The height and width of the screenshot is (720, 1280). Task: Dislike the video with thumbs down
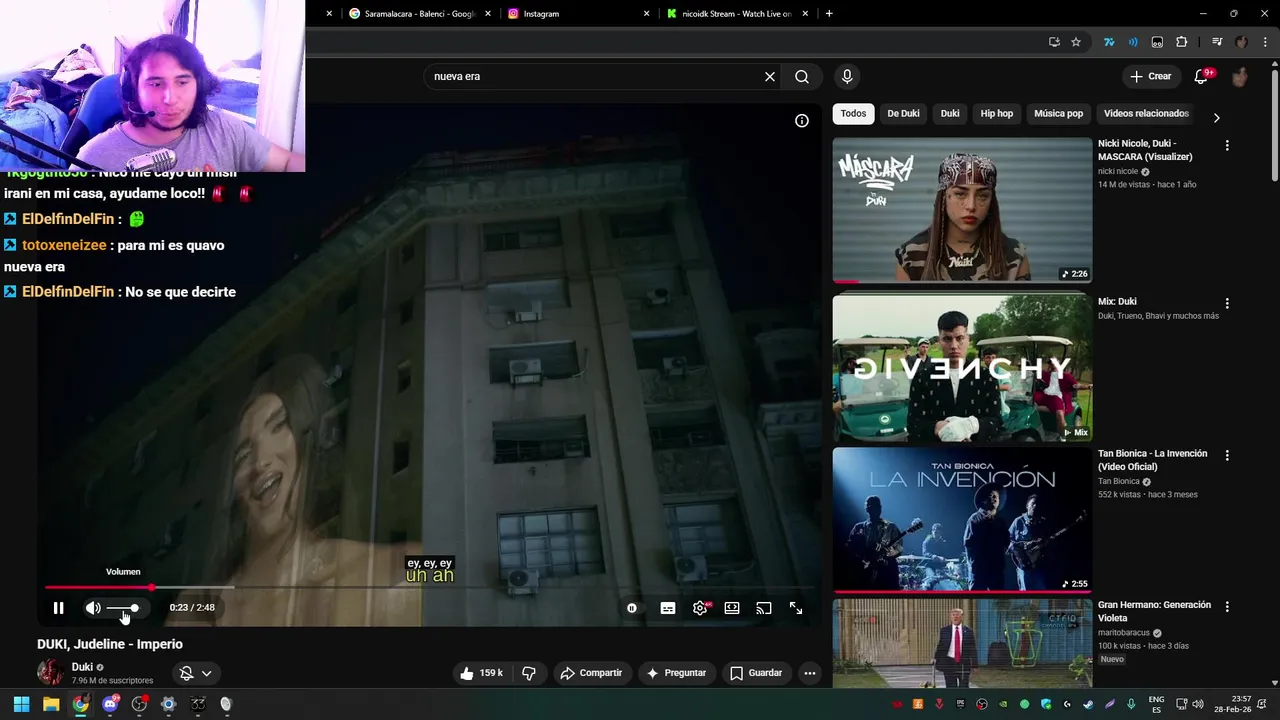(529, 673)
